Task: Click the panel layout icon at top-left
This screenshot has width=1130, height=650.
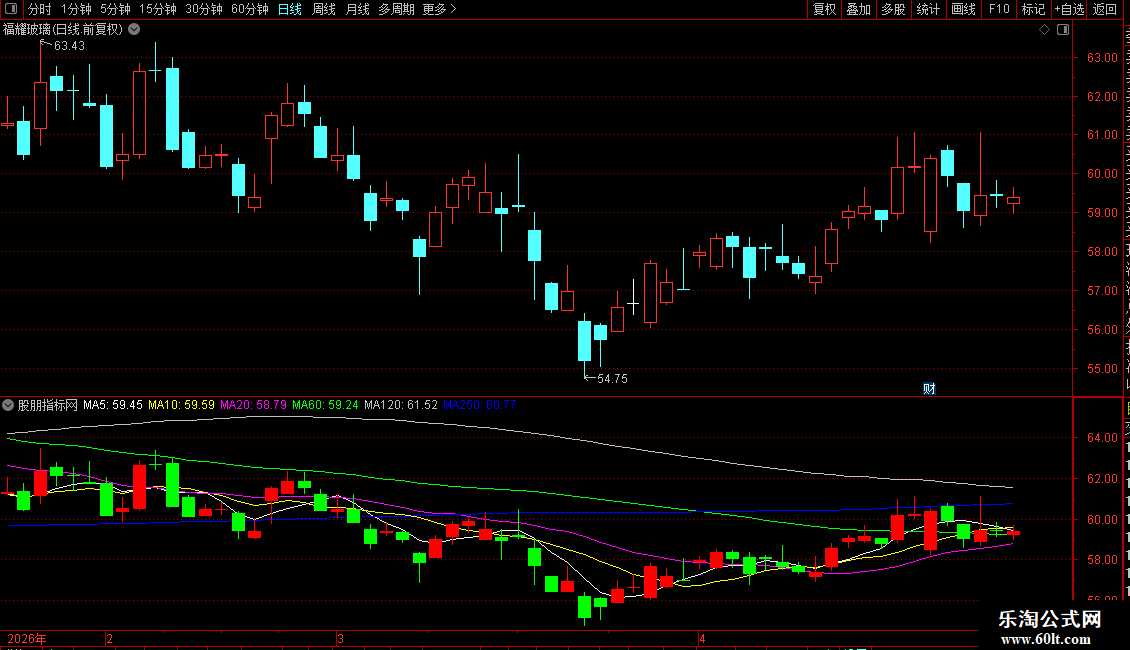Action: (x=11, y=9)
